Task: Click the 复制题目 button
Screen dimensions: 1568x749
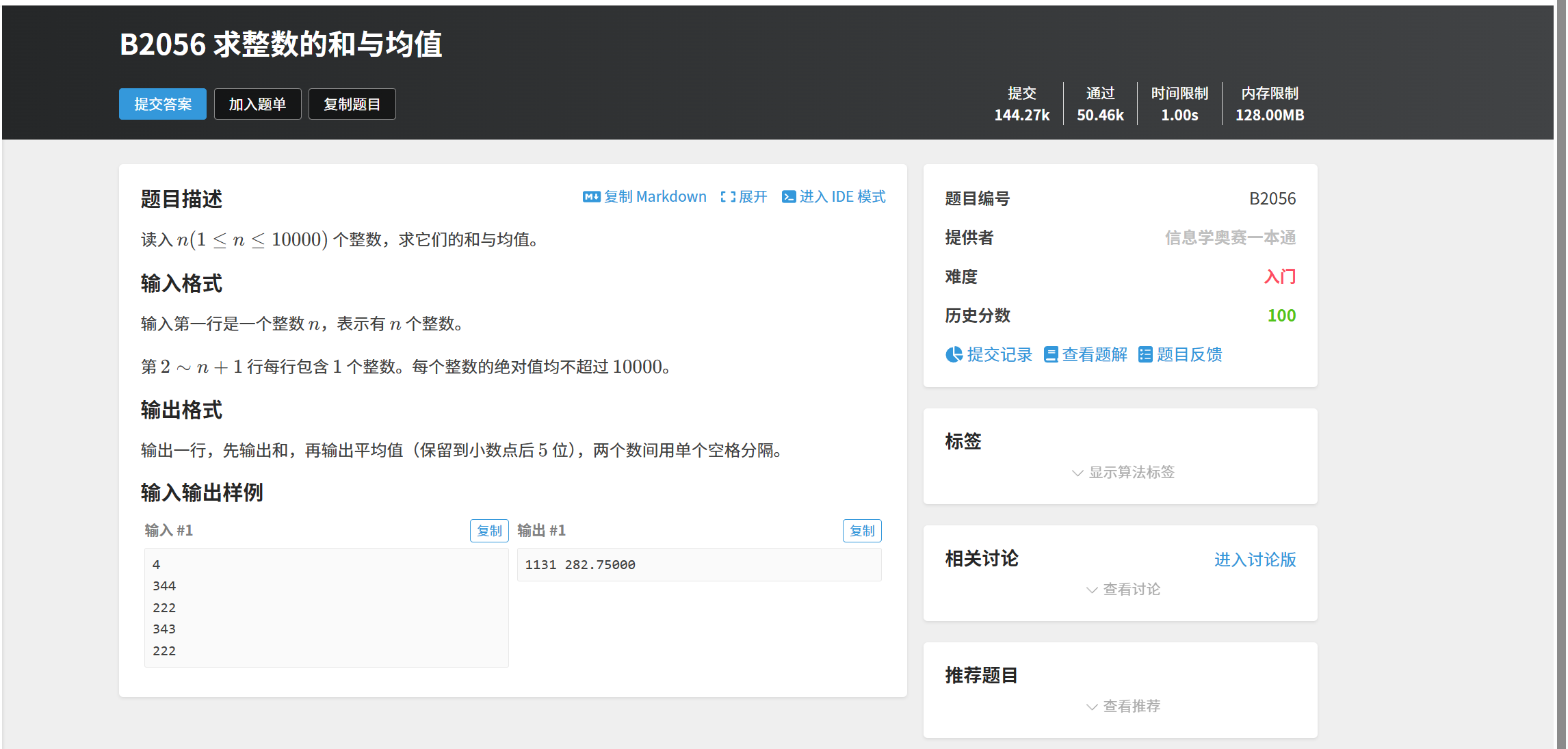Action: (x=352, y=104)
